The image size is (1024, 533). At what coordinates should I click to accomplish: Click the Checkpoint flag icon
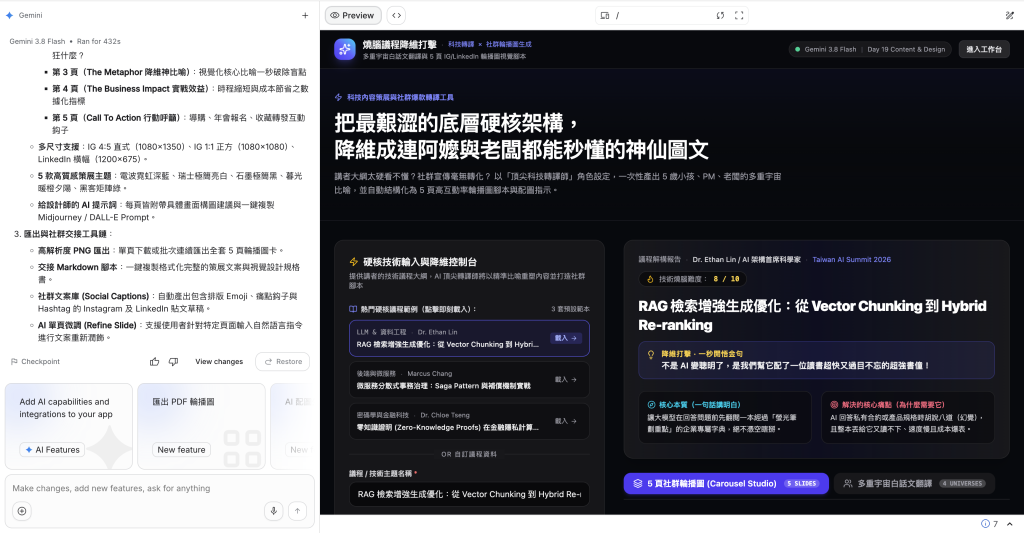(14, 361)
